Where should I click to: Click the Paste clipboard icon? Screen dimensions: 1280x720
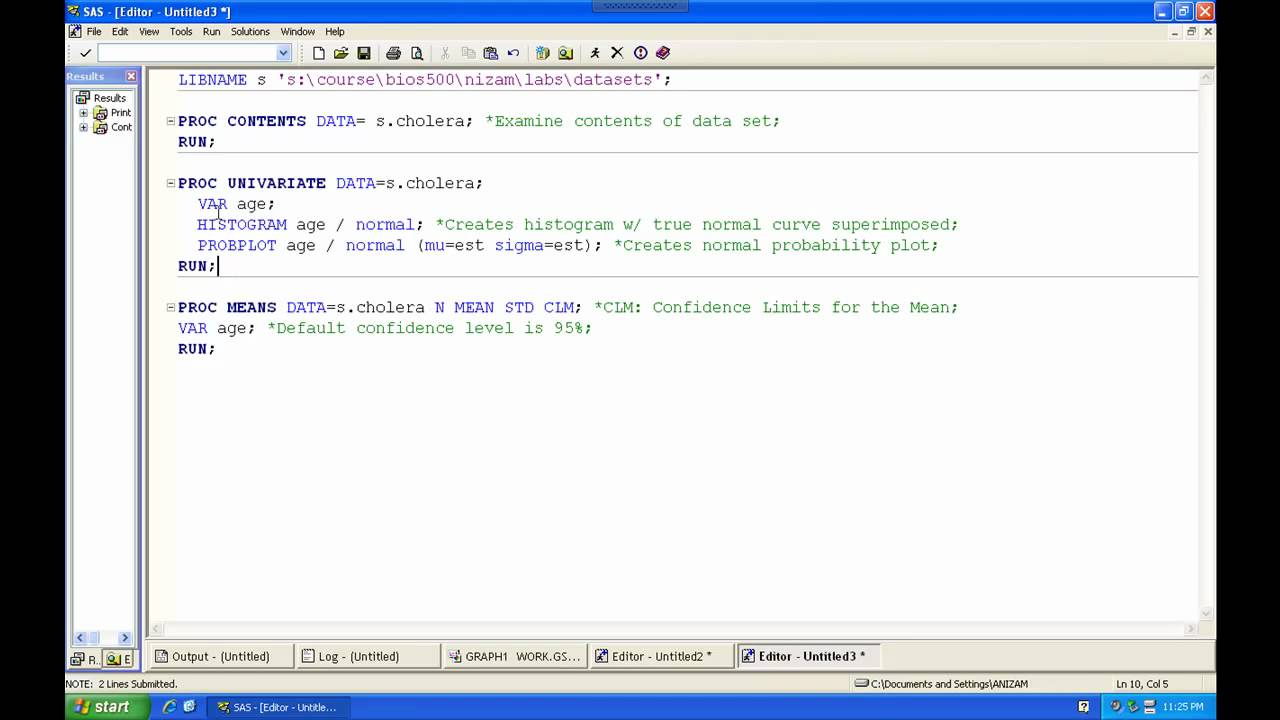coord(490,53)
